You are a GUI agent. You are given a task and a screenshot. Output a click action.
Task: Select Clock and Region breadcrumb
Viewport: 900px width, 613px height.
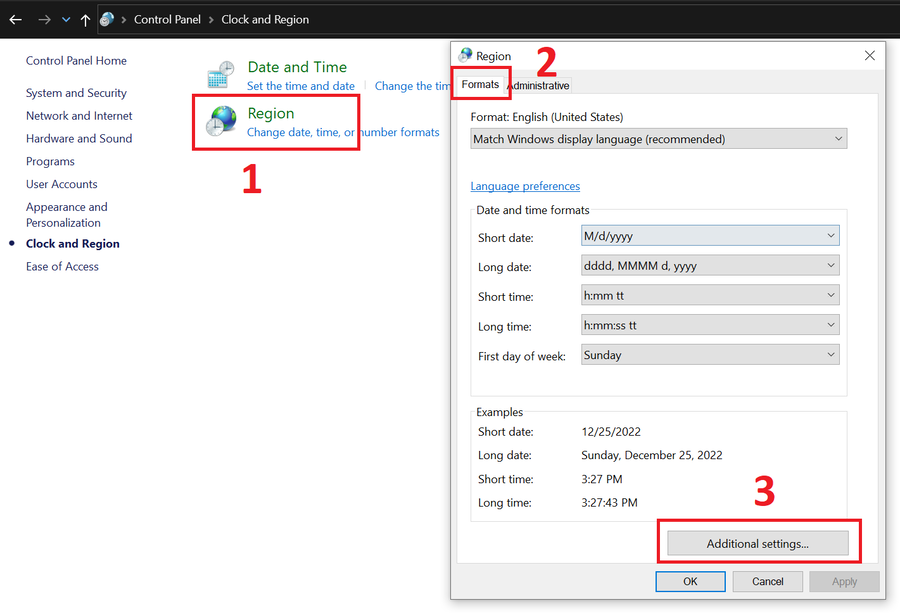(x=265, y=20)
